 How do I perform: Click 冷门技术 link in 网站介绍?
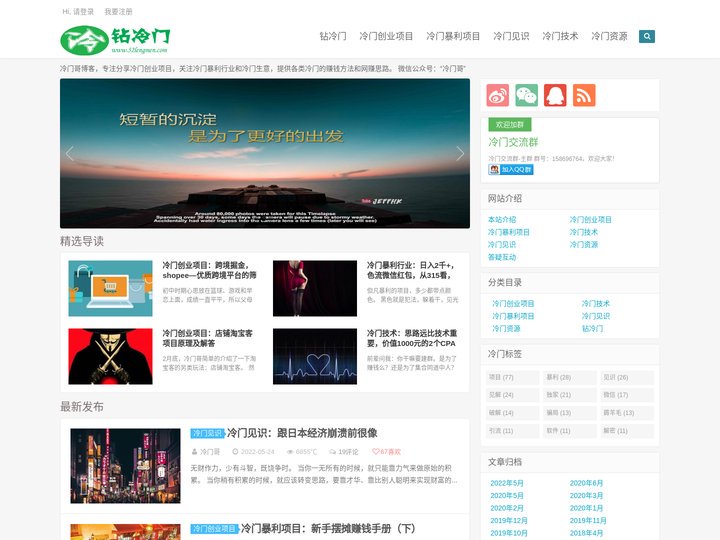[584, 232]
